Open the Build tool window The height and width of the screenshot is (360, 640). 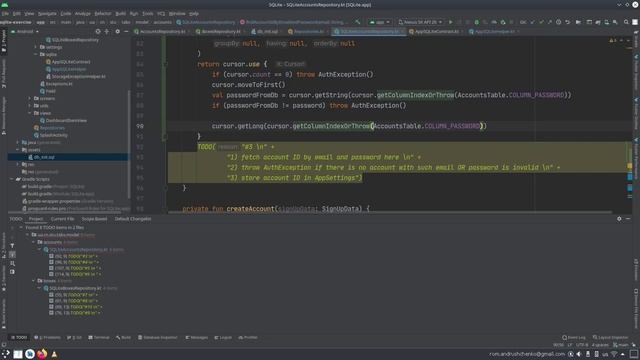124,338
